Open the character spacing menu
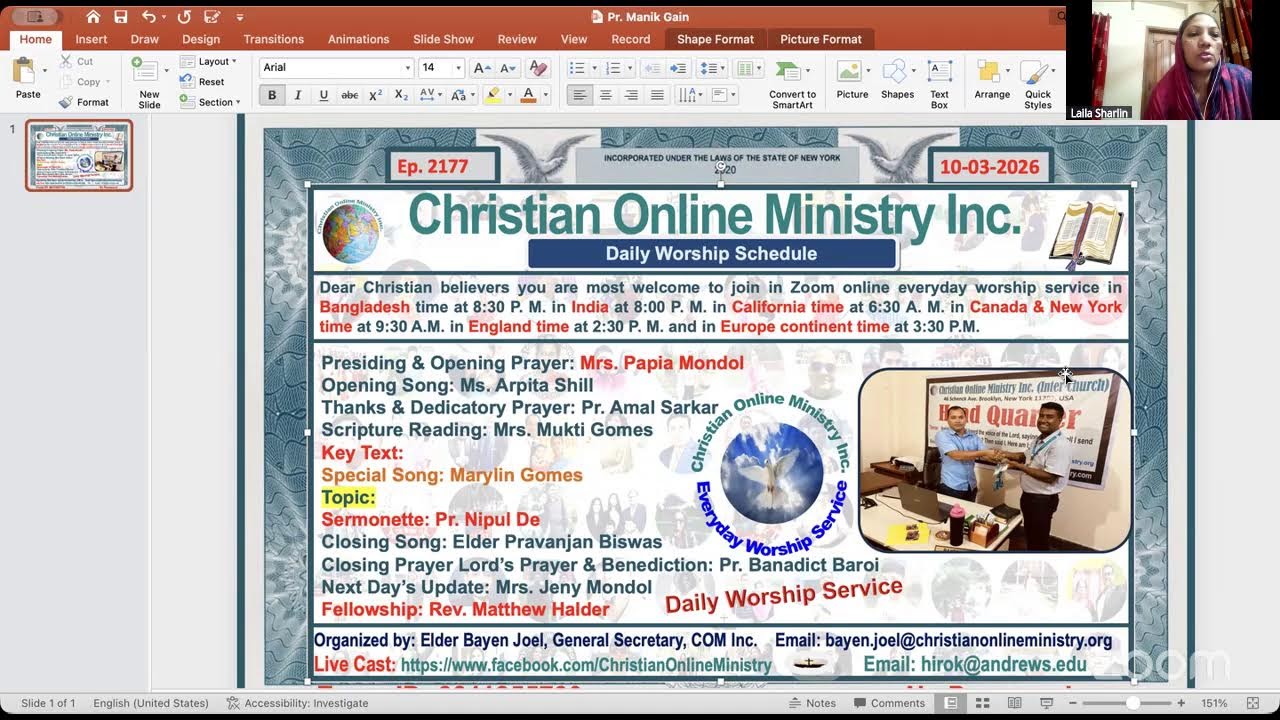The height and width of the screenshot is (720, 1280). [431, 95]
